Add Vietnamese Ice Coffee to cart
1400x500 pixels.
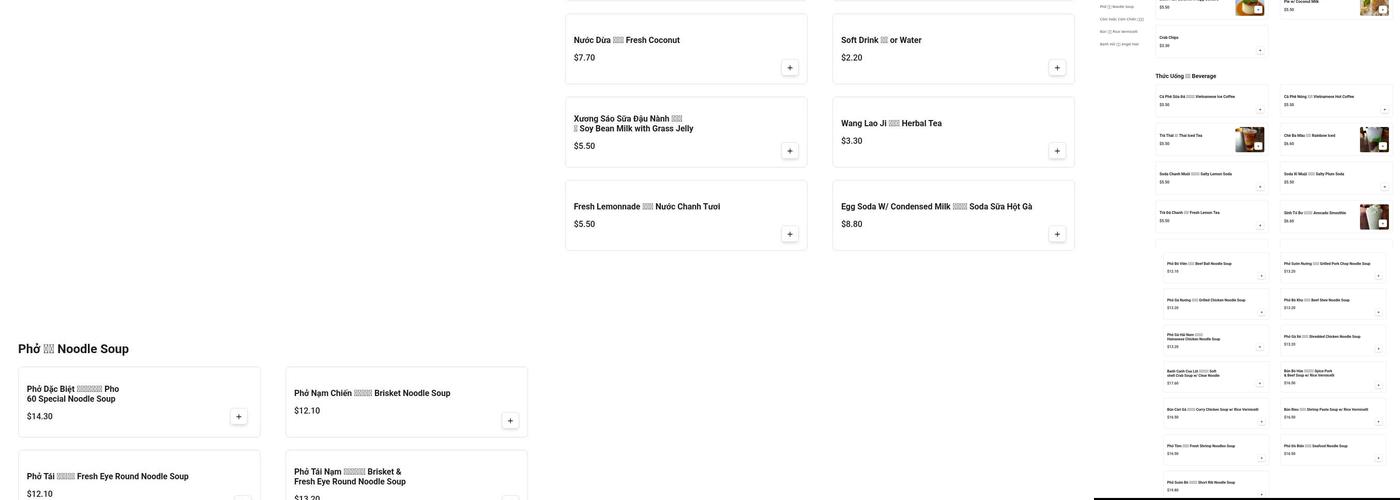pos(1260,109)
